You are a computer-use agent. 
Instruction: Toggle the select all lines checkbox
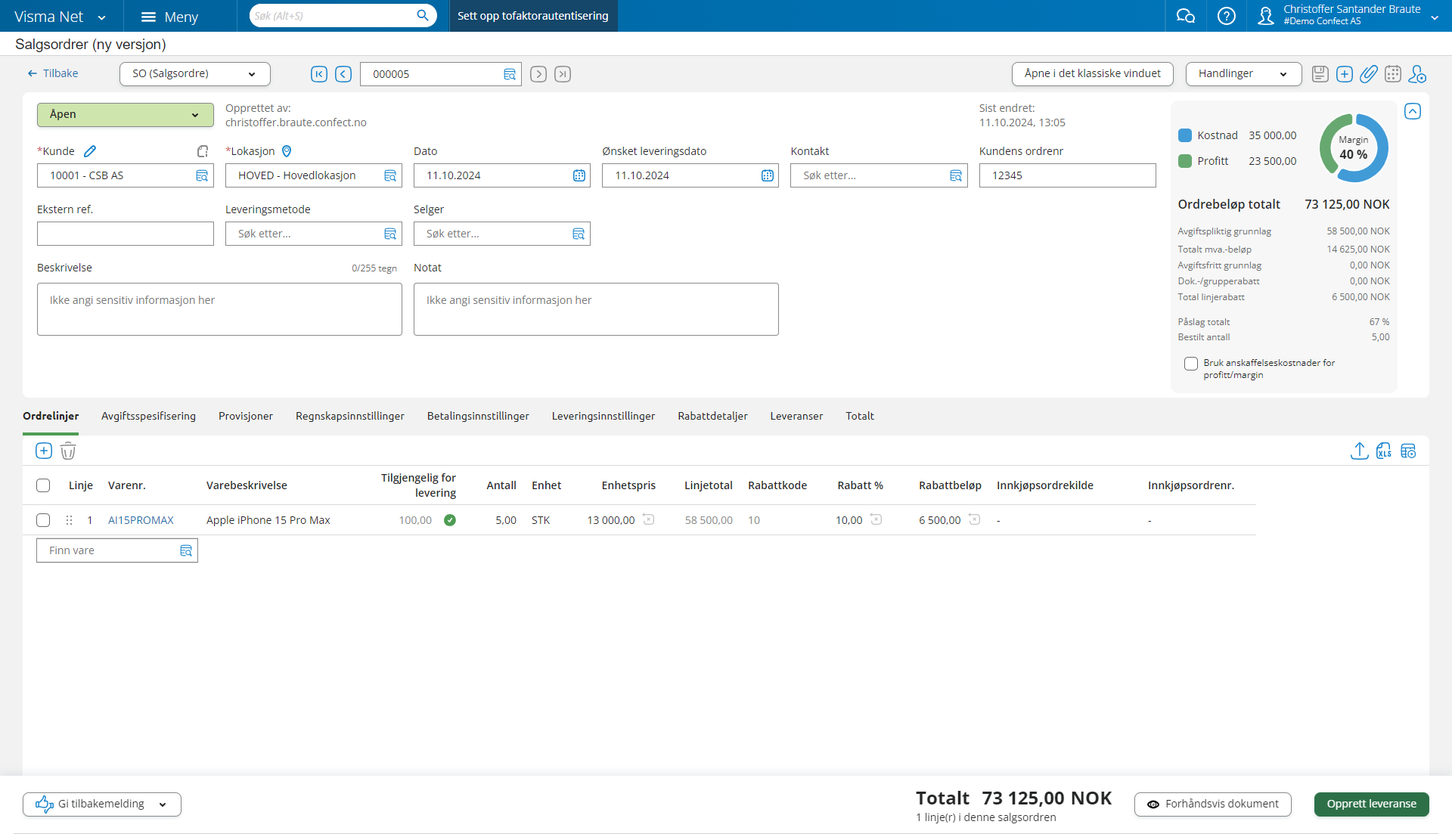tap(43, 485)
